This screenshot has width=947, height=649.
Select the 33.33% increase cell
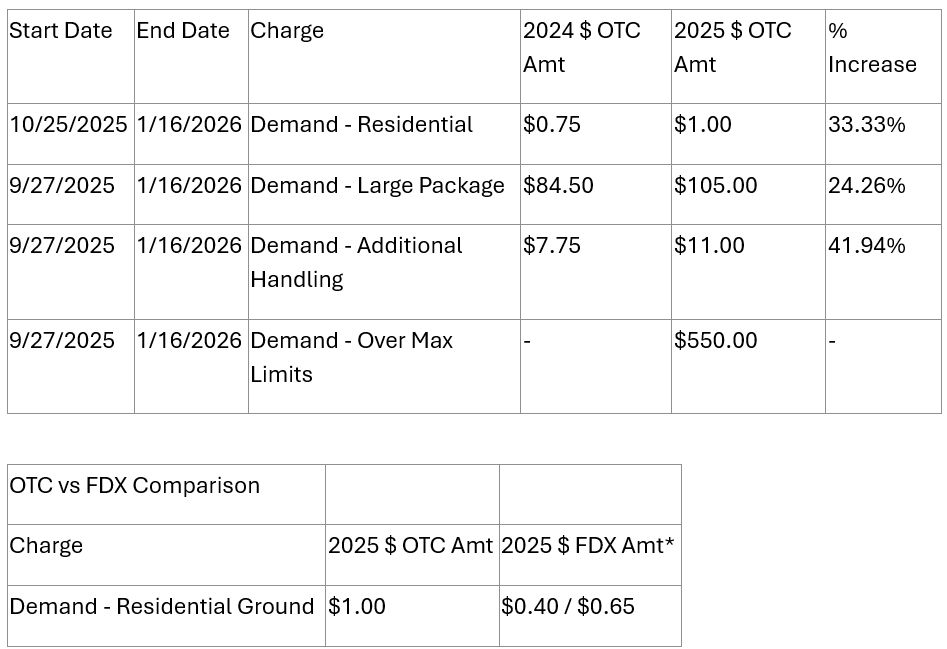pos(883,133)
